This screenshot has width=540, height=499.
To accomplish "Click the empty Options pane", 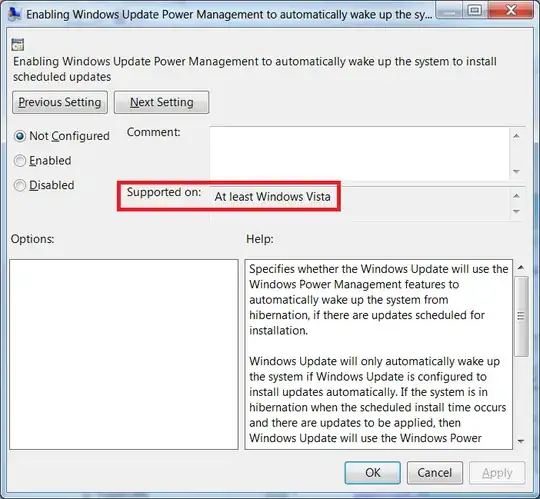I will tap(124, 354).
